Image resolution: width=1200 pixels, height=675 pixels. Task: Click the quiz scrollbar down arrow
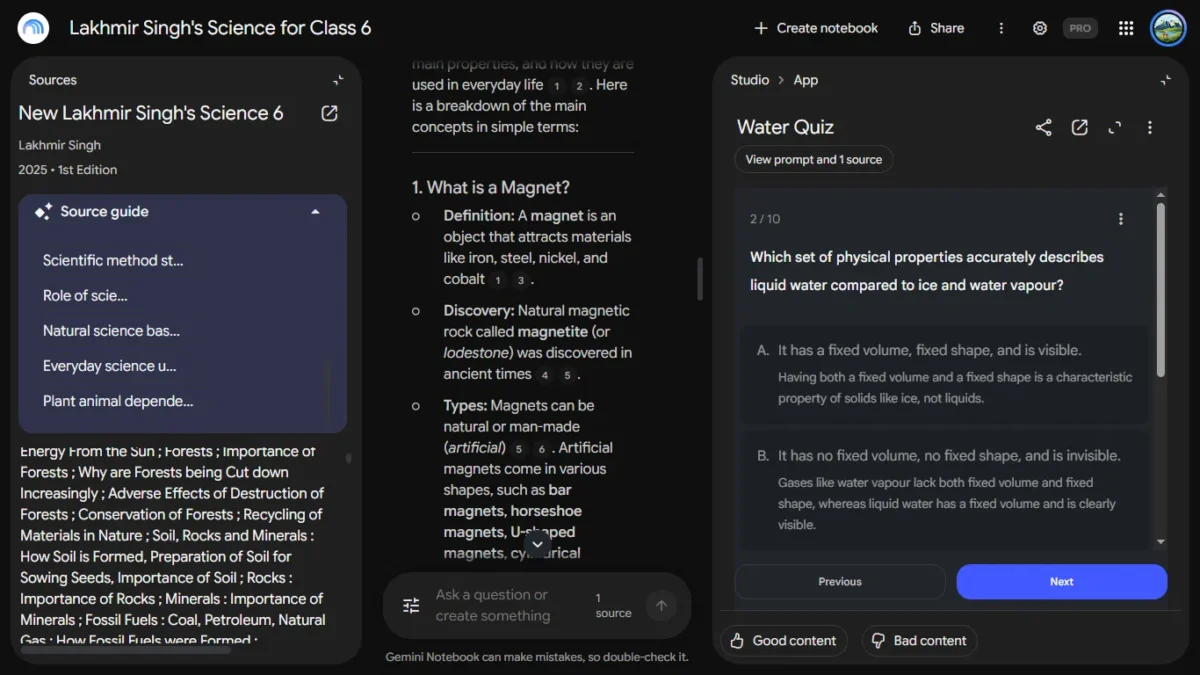pos(1161,542)
